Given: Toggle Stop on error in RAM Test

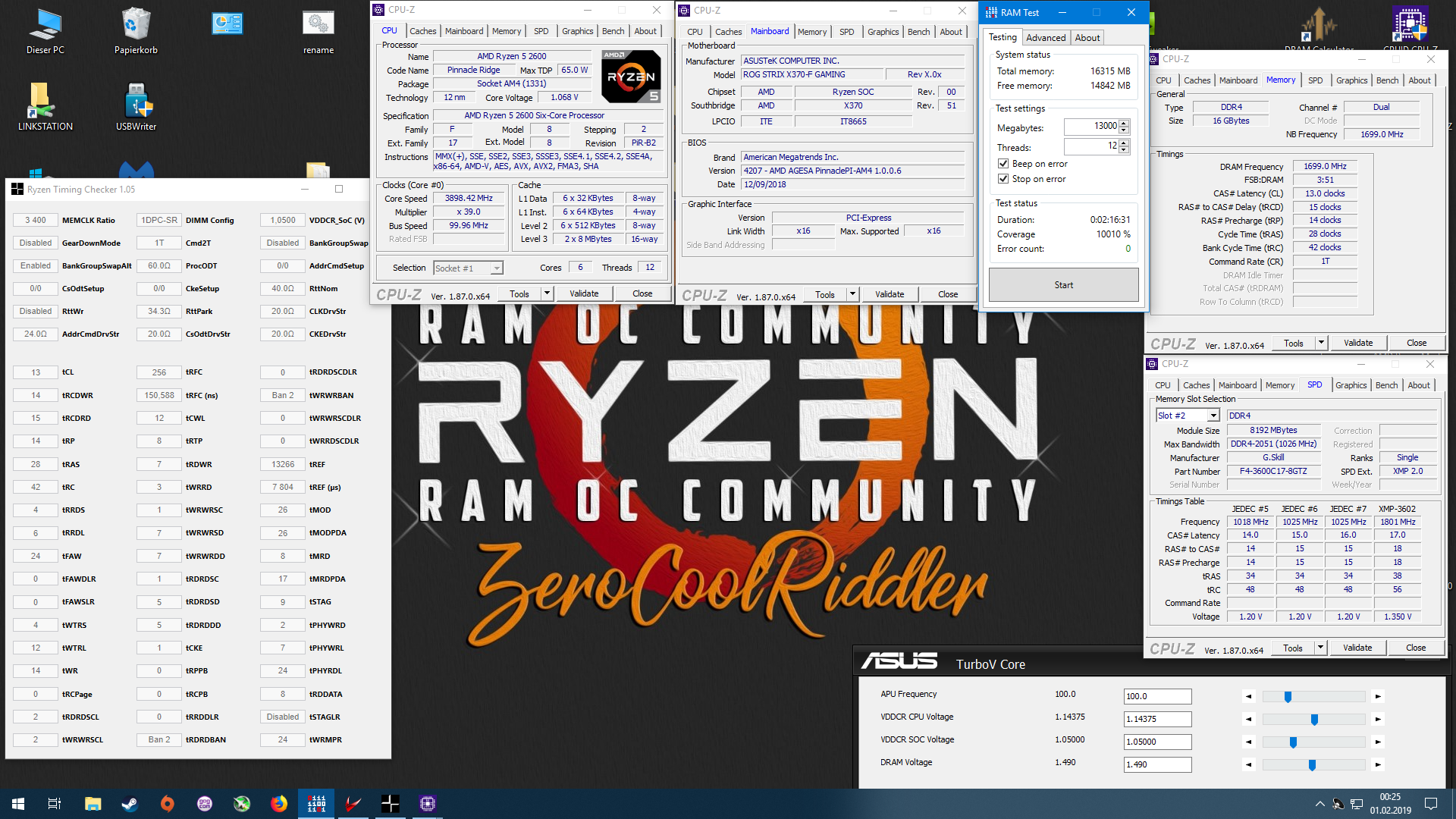Looking at the screenshot, I should tap(1003, 179).
